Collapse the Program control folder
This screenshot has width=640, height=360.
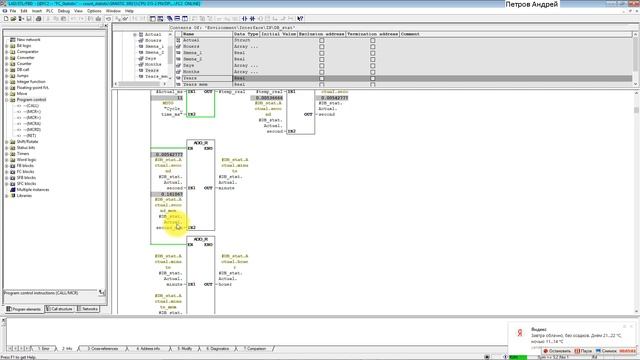click(x=7, y=100)
